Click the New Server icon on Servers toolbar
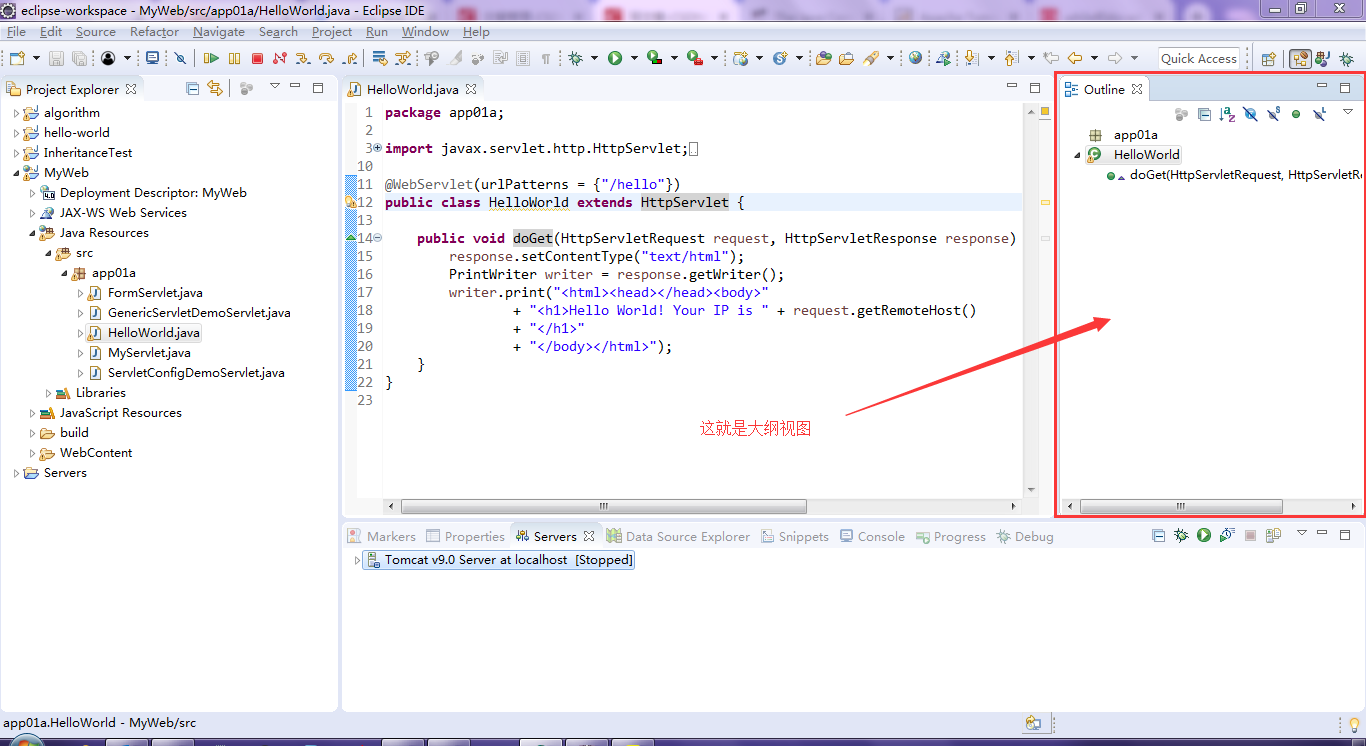 [1274, 536]
